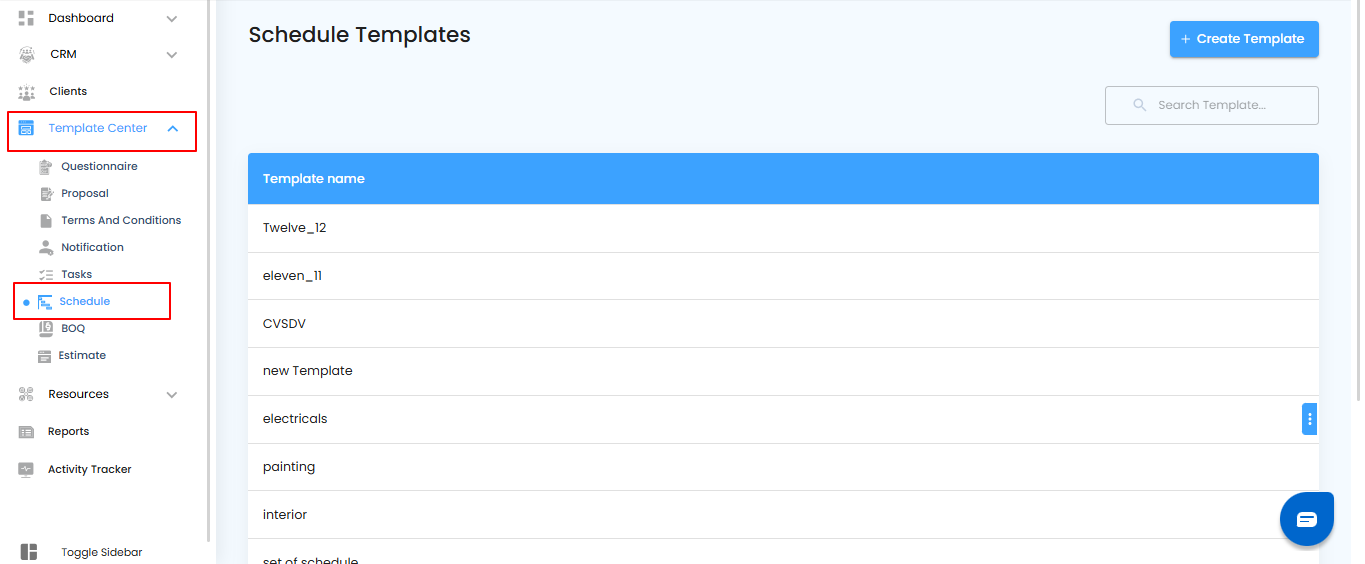1365x564 pixels.
Task: Click the Clients people icon
Action: [x=27, y=92]
